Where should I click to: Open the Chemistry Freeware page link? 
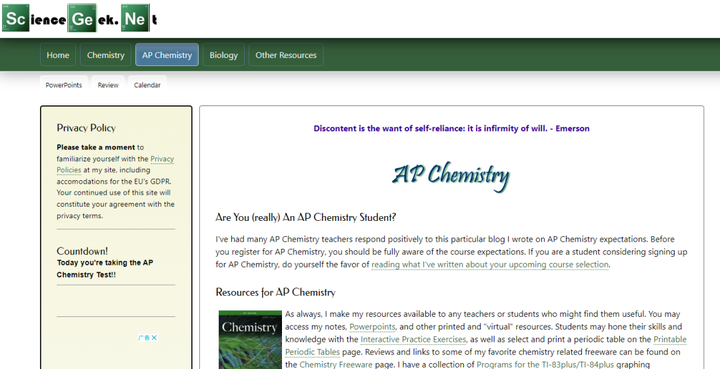(336, 364)
